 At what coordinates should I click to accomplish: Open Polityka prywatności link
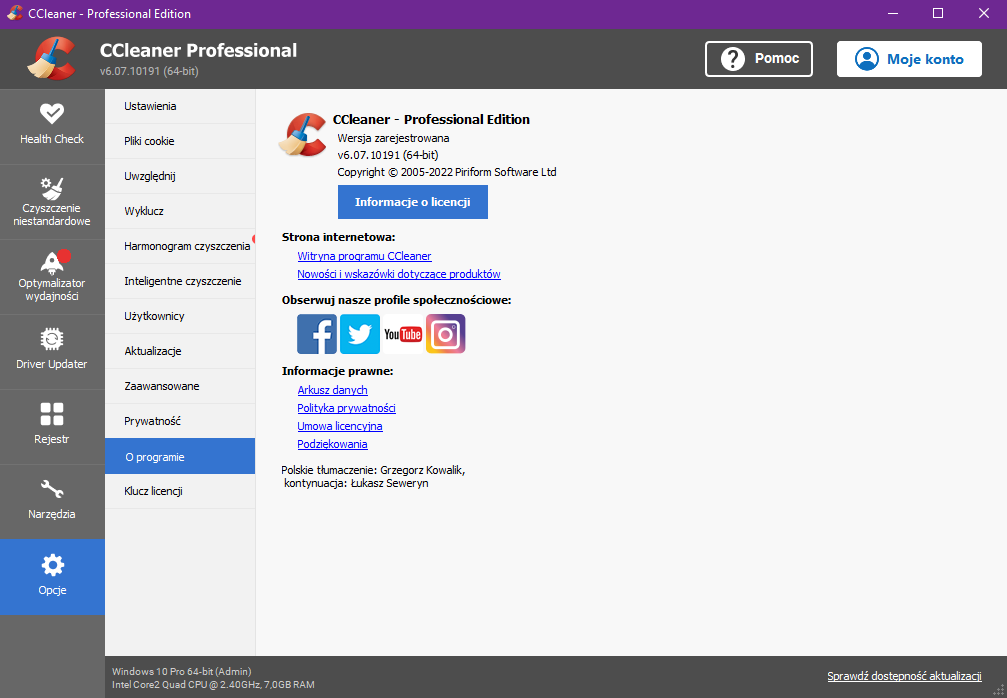(x=346, y=408)
